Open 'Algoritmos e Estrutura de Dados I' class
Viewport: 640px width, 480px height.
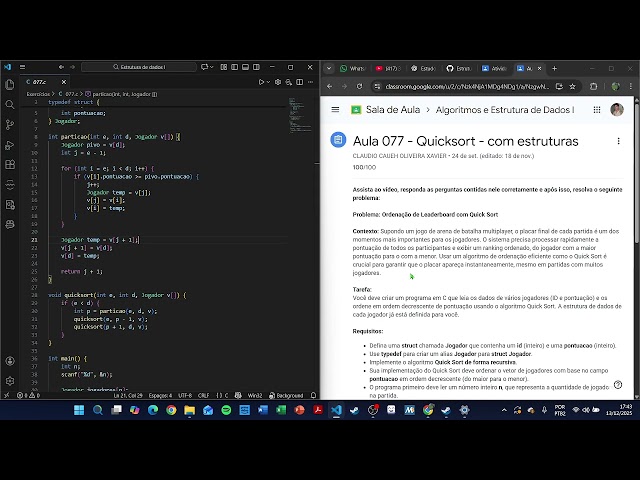pyautogui.click(x=505, y=110)
